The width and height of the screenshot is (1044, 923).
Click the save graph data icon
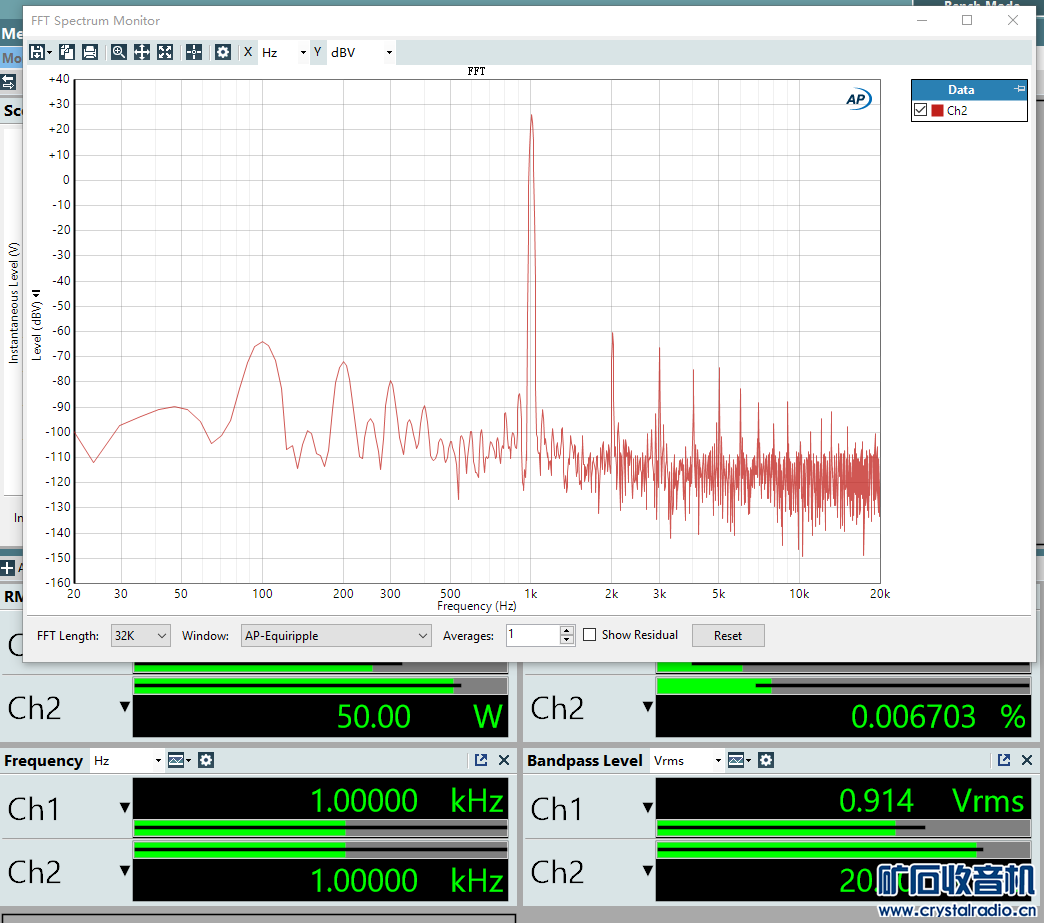click(x=38, y=52)
